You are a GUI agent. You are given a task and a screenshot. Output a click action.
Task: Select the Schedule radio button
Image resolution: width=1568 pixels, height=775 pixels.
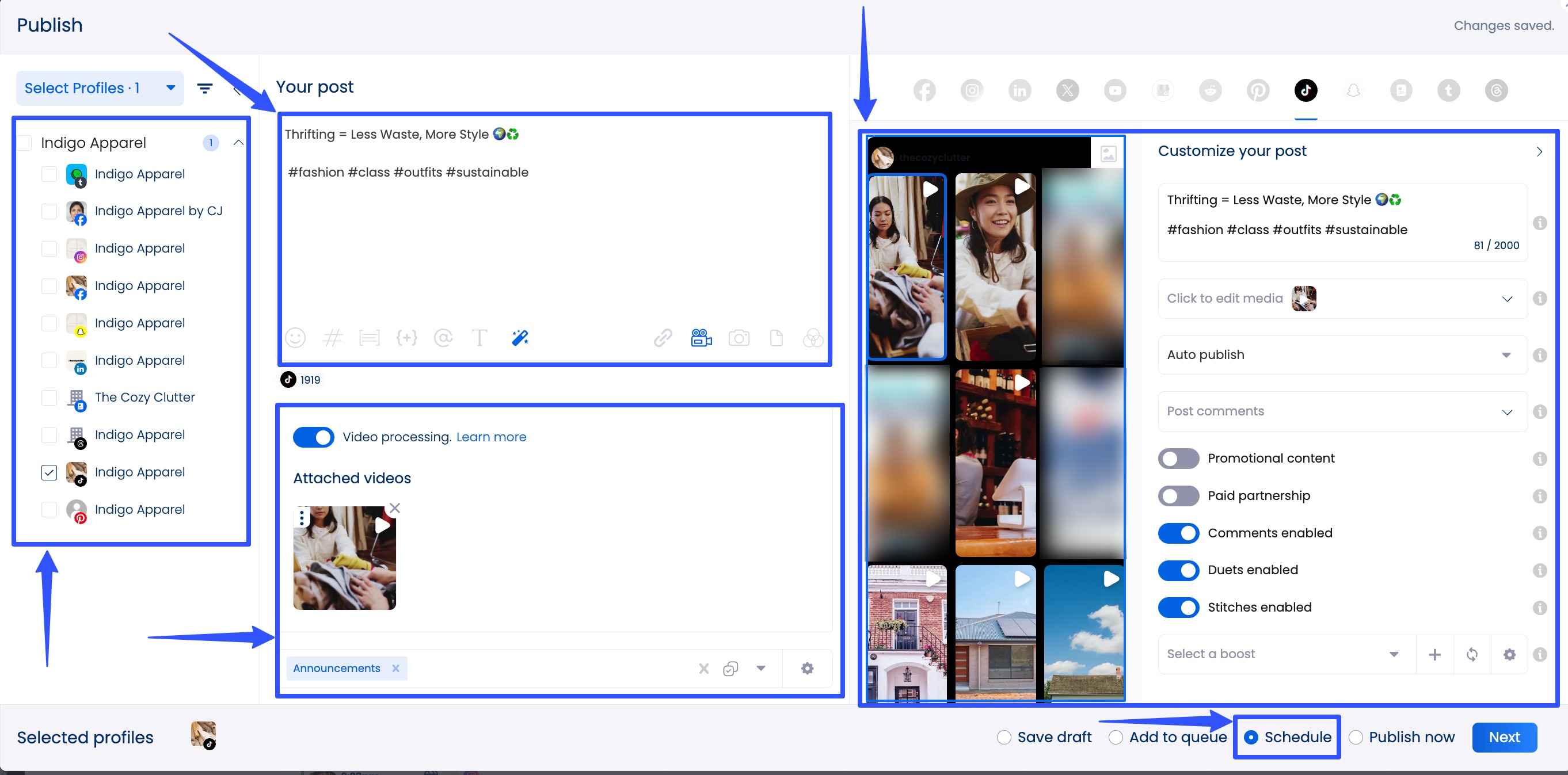(x=1252, y=736)
